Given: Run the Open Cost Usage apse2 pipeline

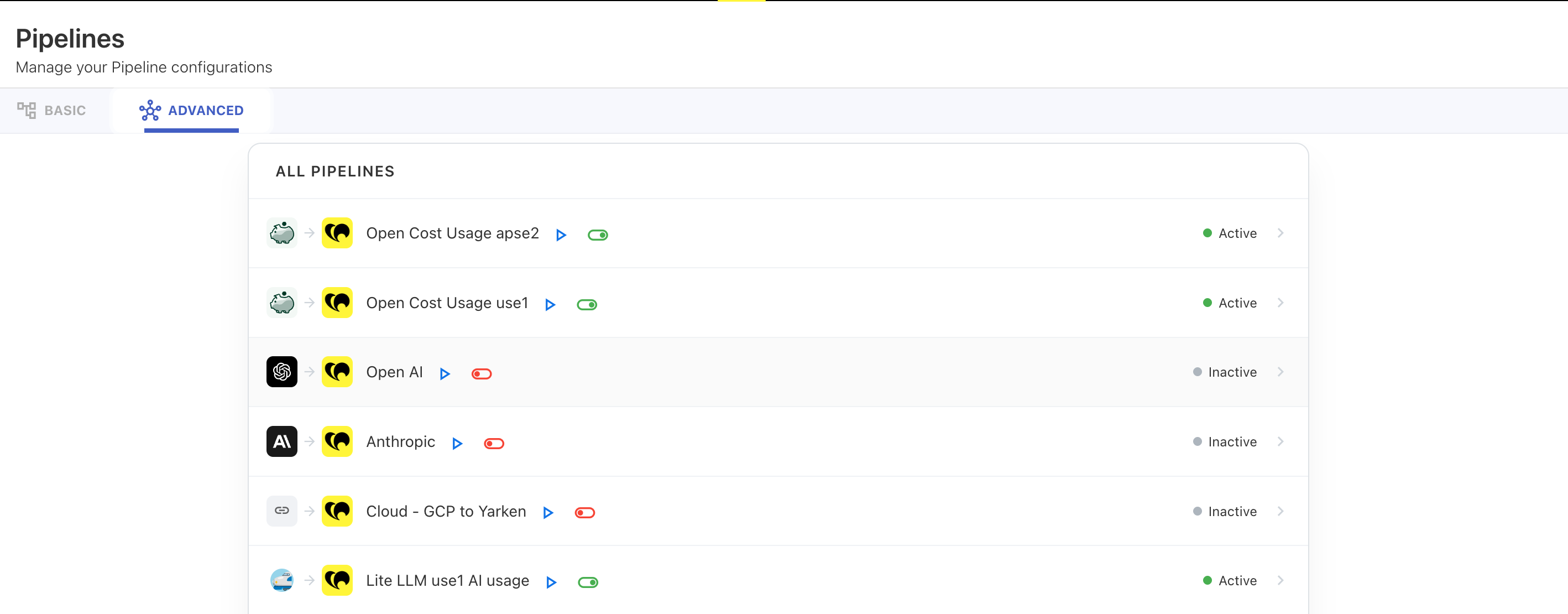Looking at the screenshot, I should (561, 235).
